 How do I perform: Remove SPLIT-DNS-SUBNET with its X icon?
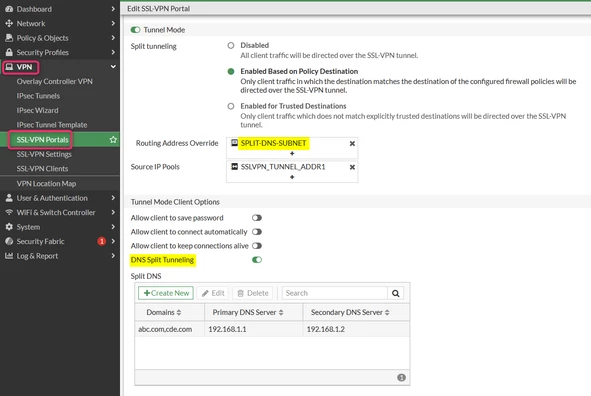352,143
